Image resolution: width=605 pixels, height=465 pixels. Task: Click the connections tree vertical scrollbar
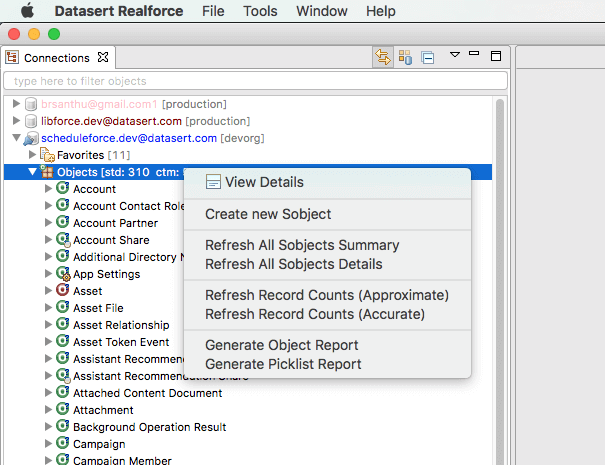pos(500,281)
